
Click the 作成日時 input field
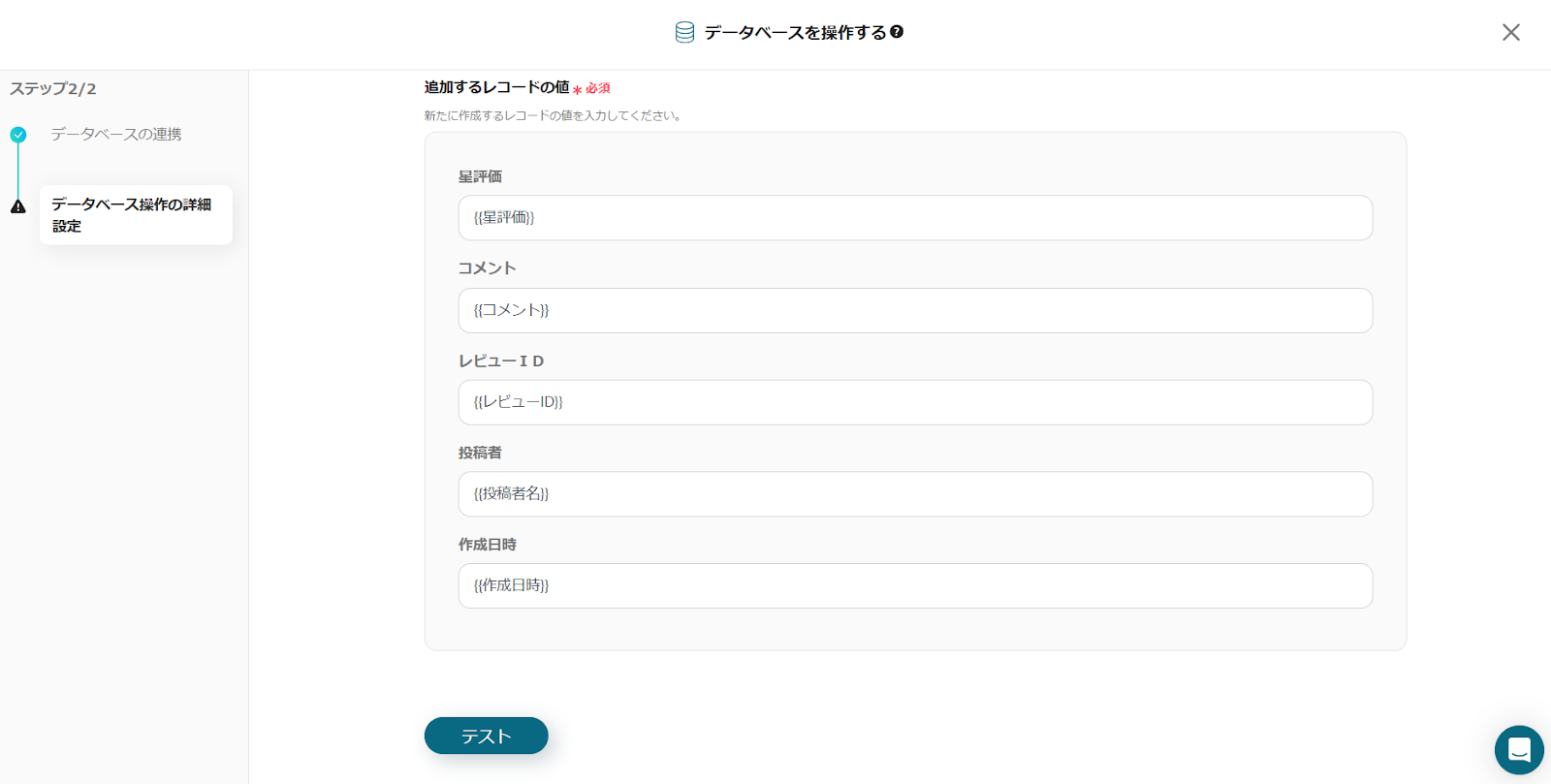tap(915, 586)
